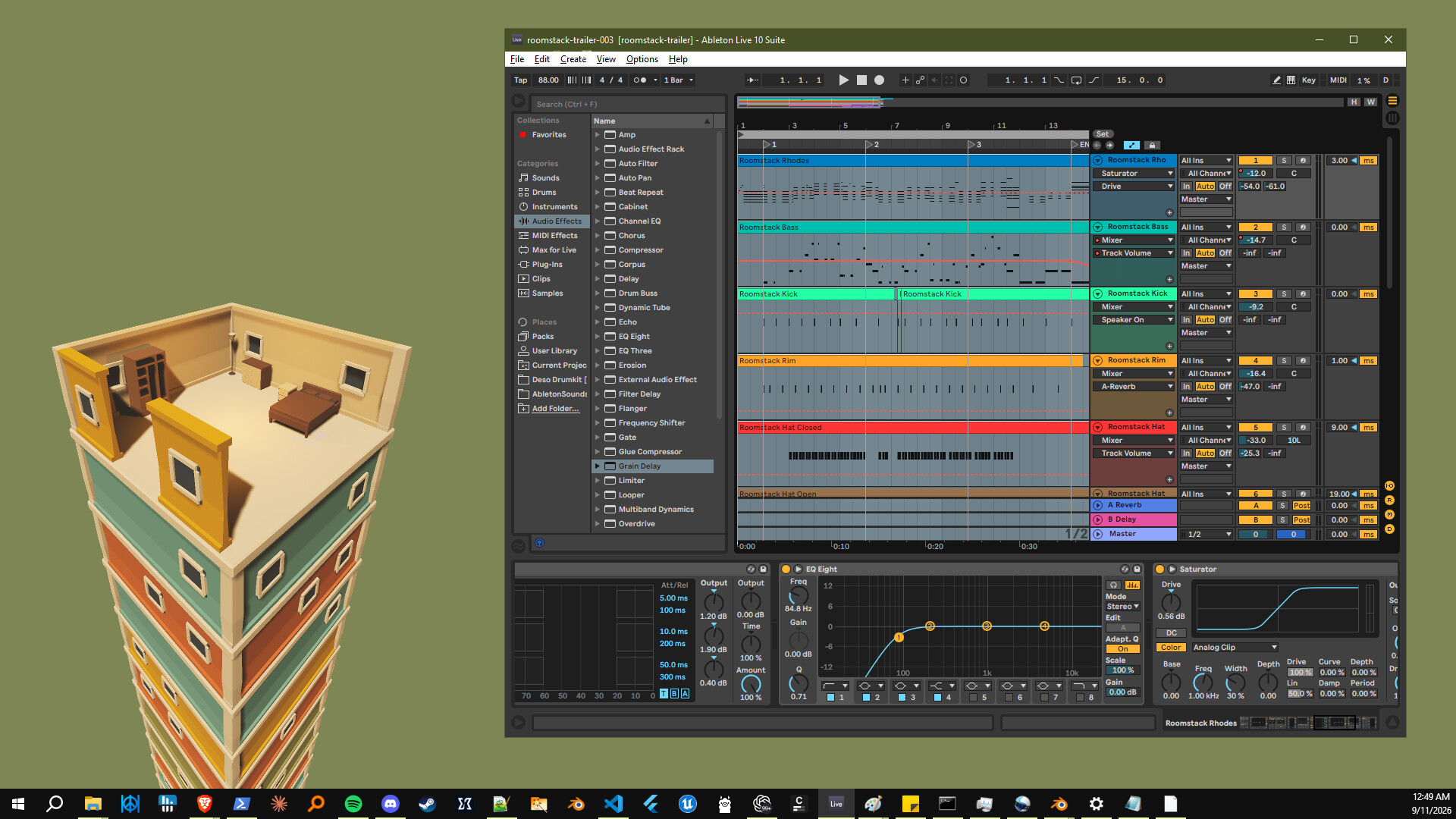Set Roomstack Rim monitor to In
The image size is (1456, 819).
[x=1186, y=387]
